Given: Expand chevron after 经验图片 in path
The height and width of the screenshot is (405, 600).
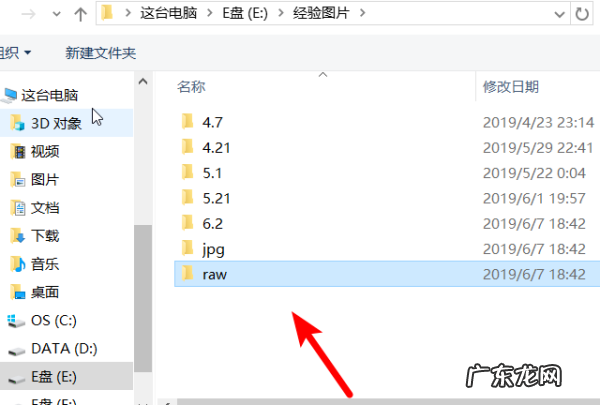Looking at the screenshot, I should (x=362, y=13).
